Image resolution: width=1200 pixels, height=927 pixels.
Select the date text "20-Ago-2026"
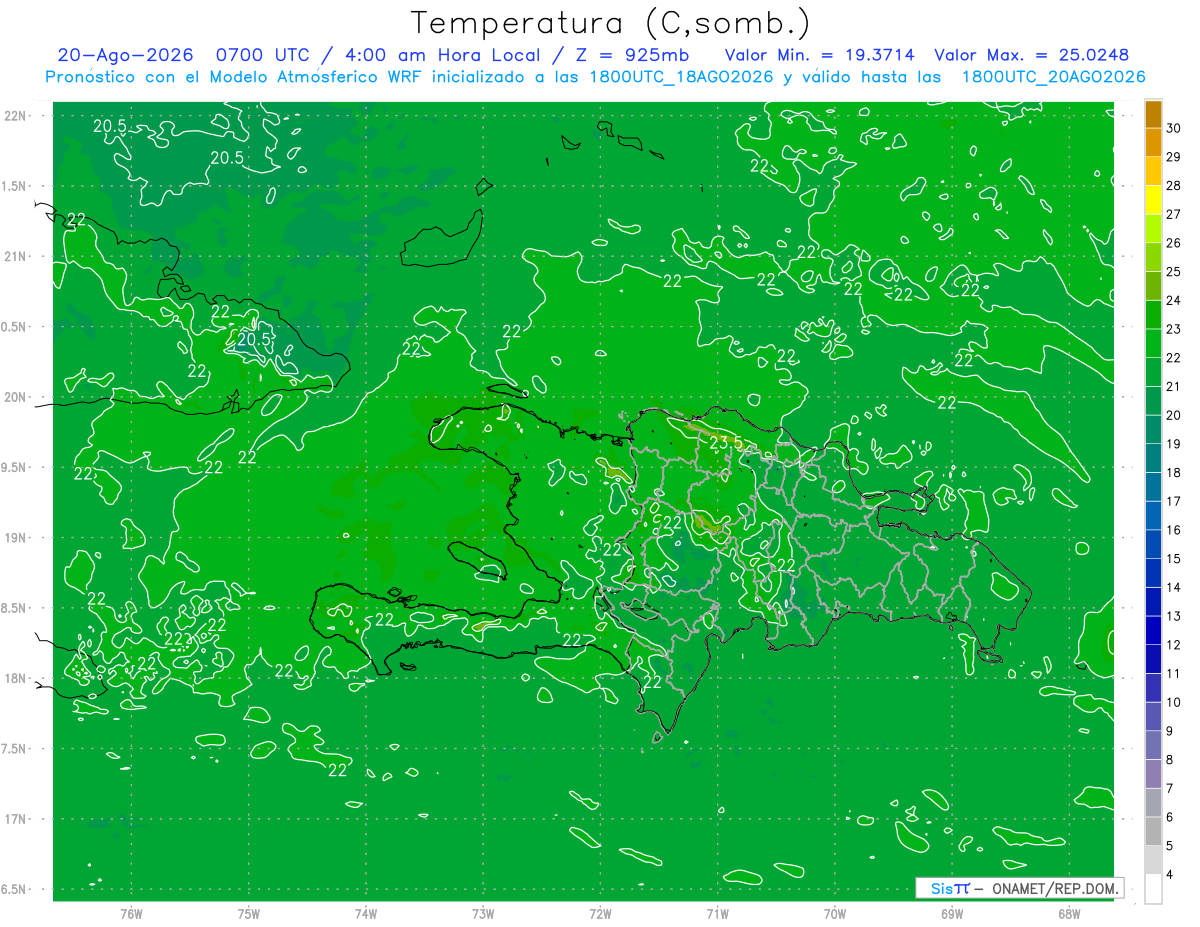tap(124, 55)
